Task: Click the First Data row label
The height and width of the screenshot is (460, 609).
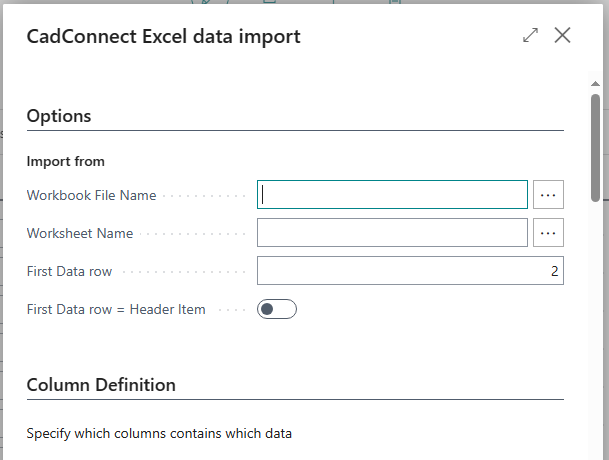Action: point(69,271)
